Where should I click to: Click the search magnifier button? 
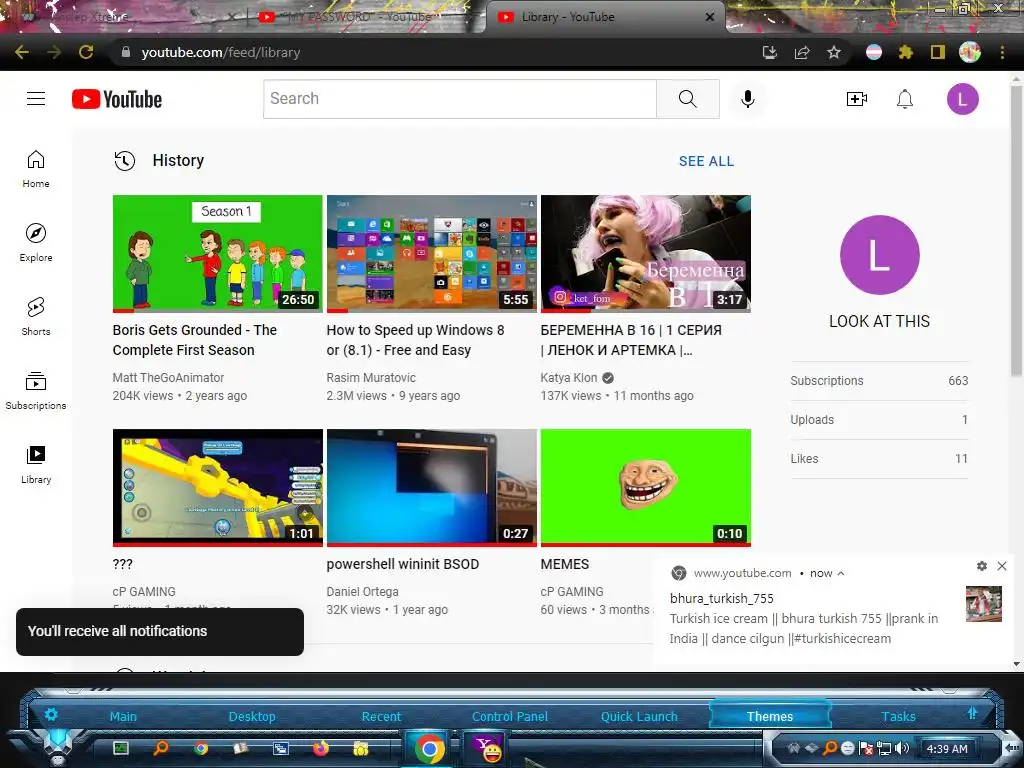(688, 99)
